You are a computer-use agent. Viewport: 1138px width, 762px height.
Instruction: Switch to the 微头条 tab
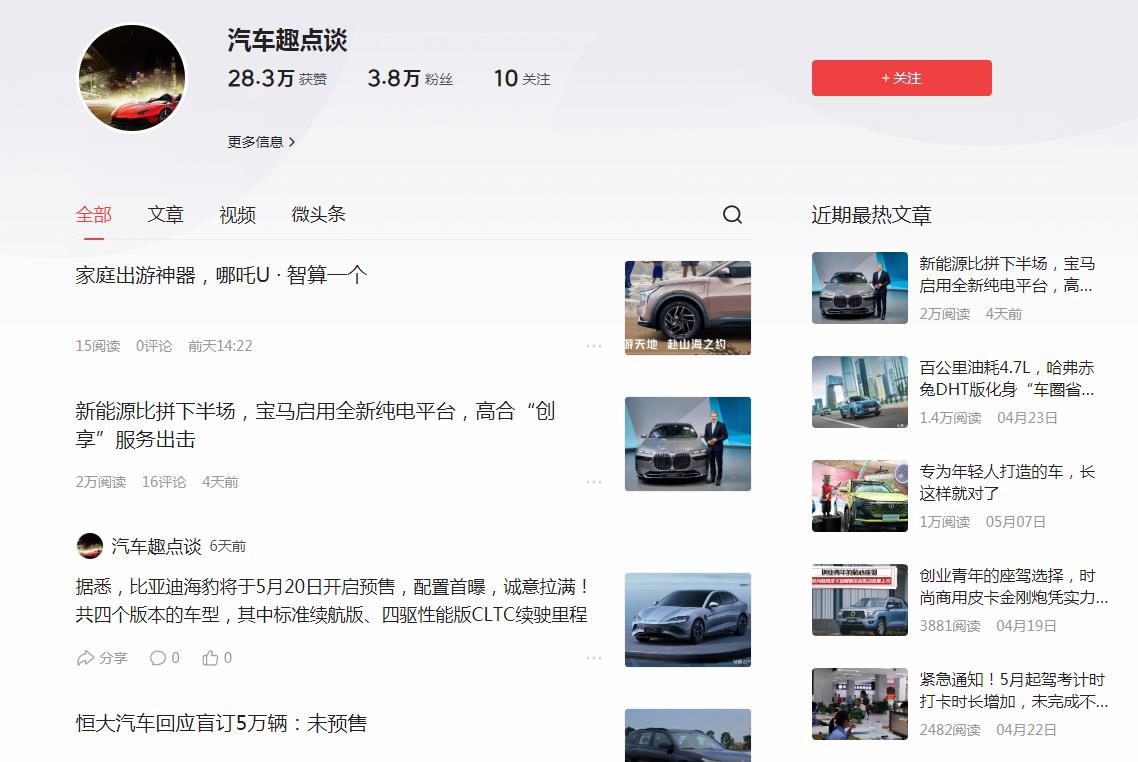click(x=319, y=215)
